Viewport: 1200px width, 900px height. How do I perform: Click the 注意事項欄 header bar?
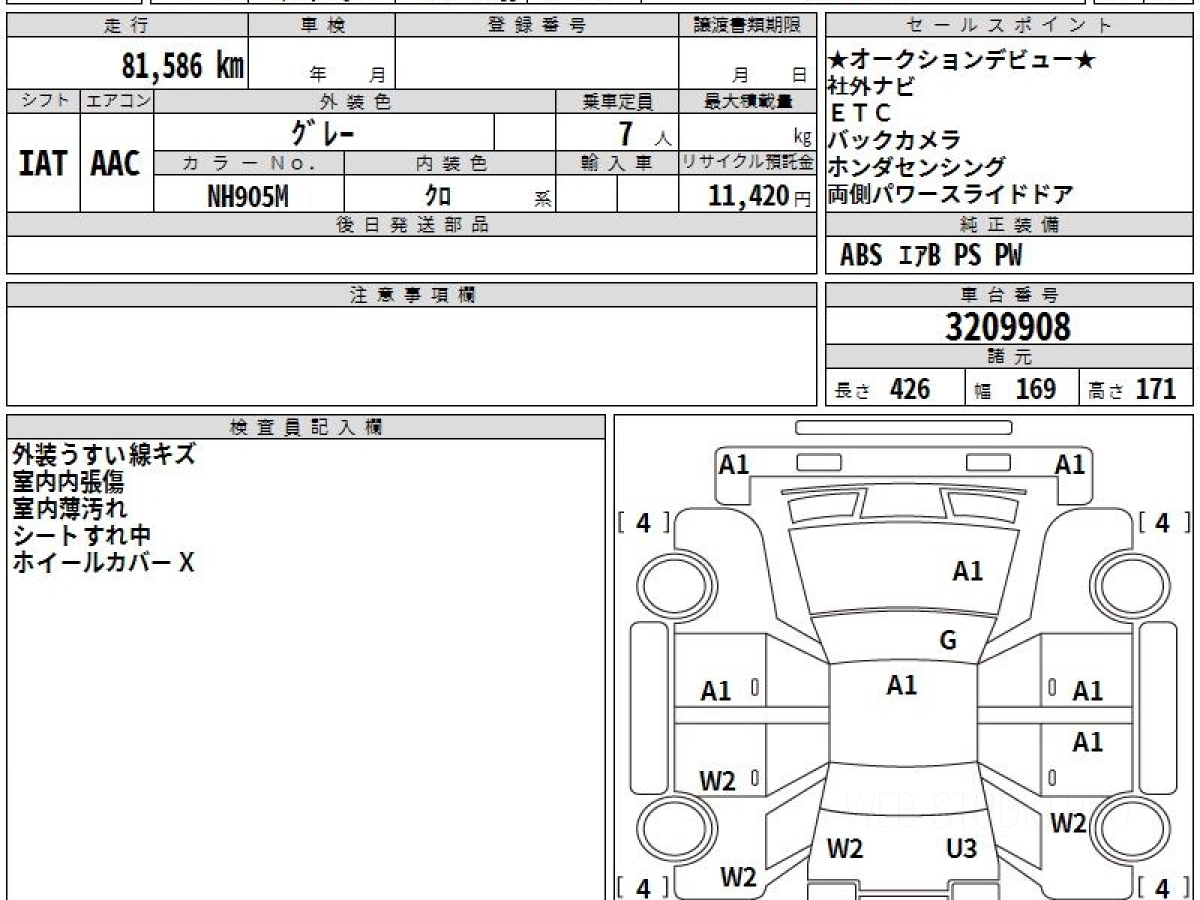(412, 295)
